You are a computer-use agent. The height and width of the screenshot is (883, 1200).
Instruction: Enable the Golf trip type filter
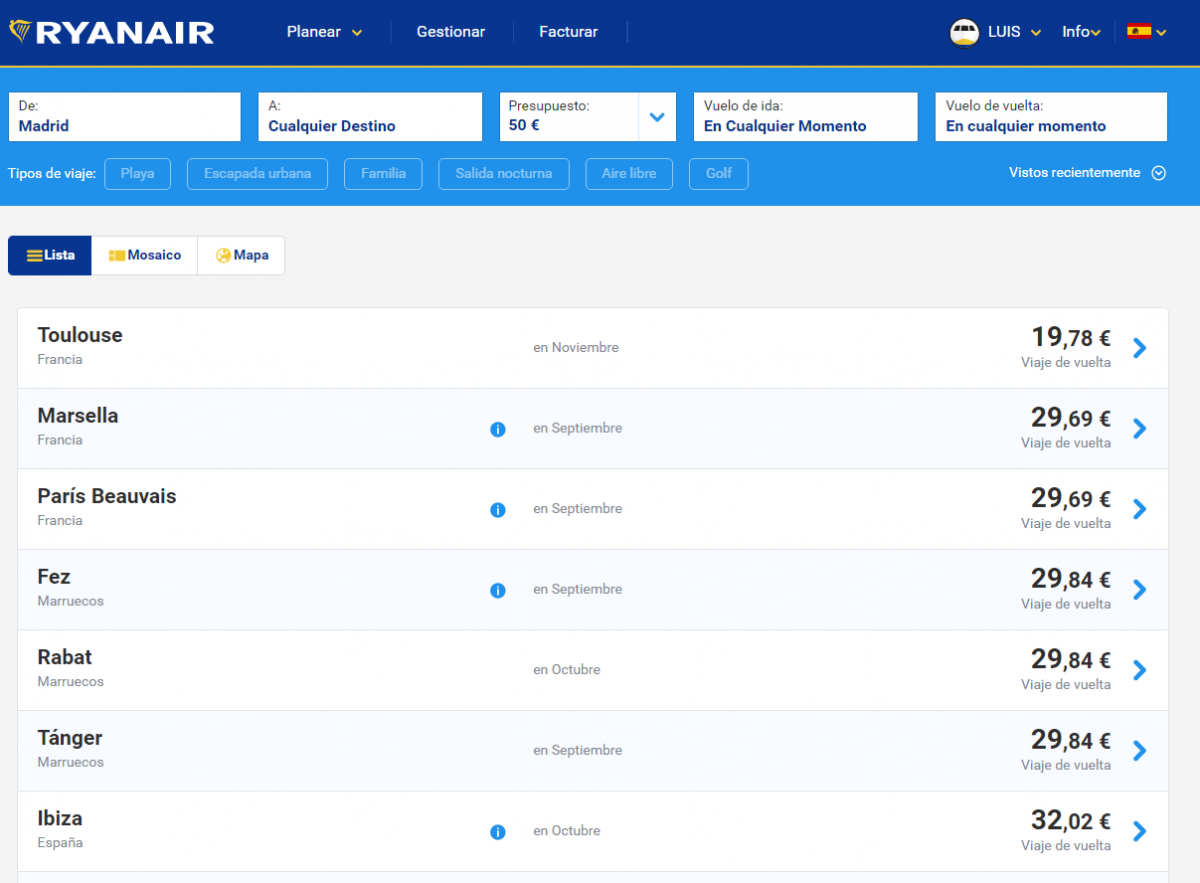tap(719, 174)
